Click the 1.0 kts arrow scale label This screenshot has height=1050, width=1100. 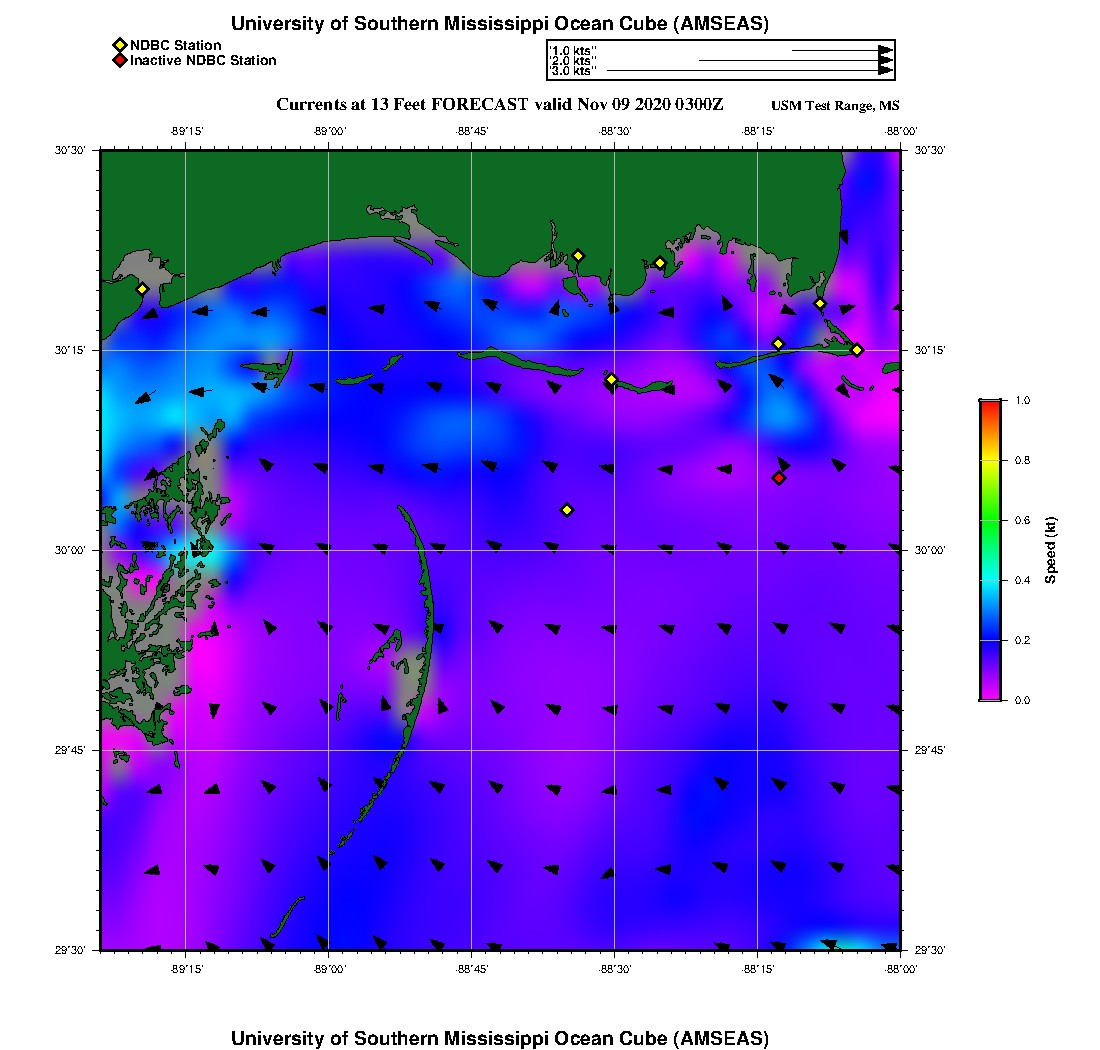click(572, 51)
